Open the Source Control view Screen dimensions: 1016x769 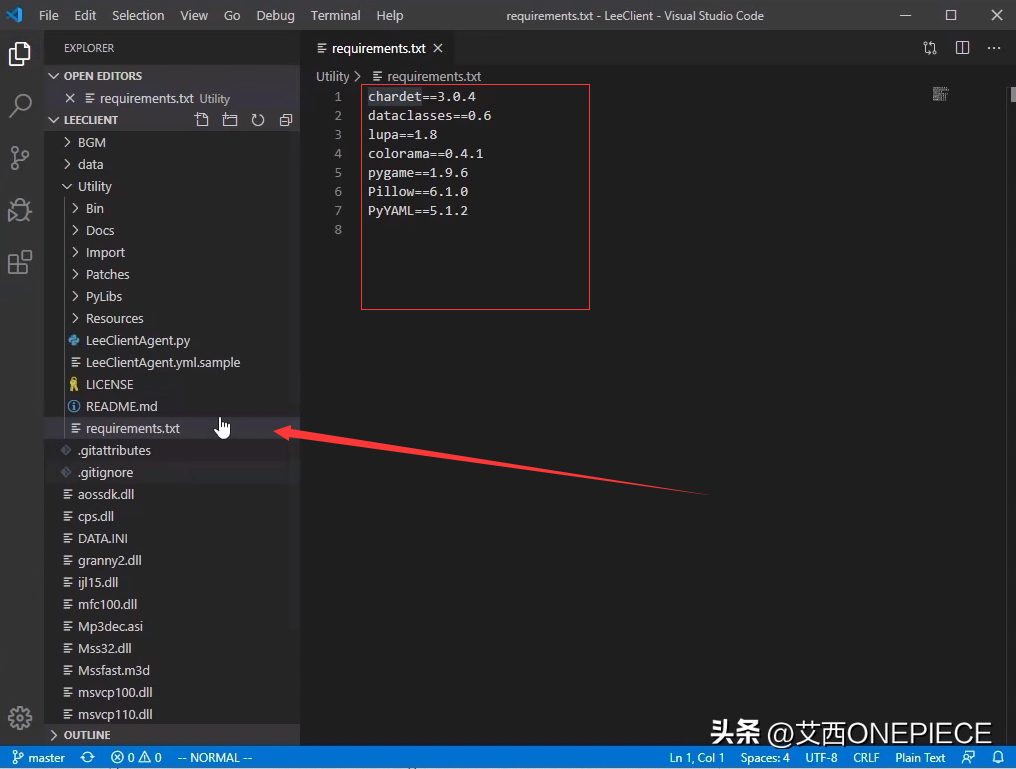pyautogui.click(x=20, y=157)
